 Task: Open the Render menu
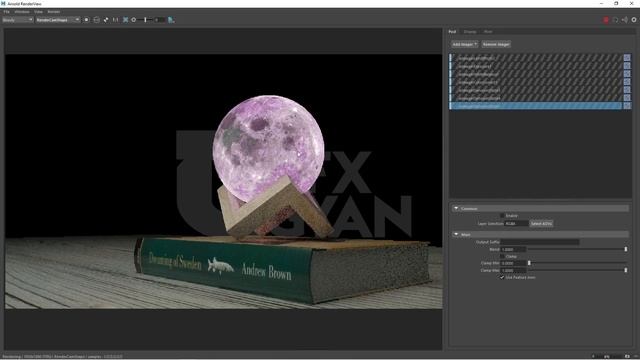54,12
